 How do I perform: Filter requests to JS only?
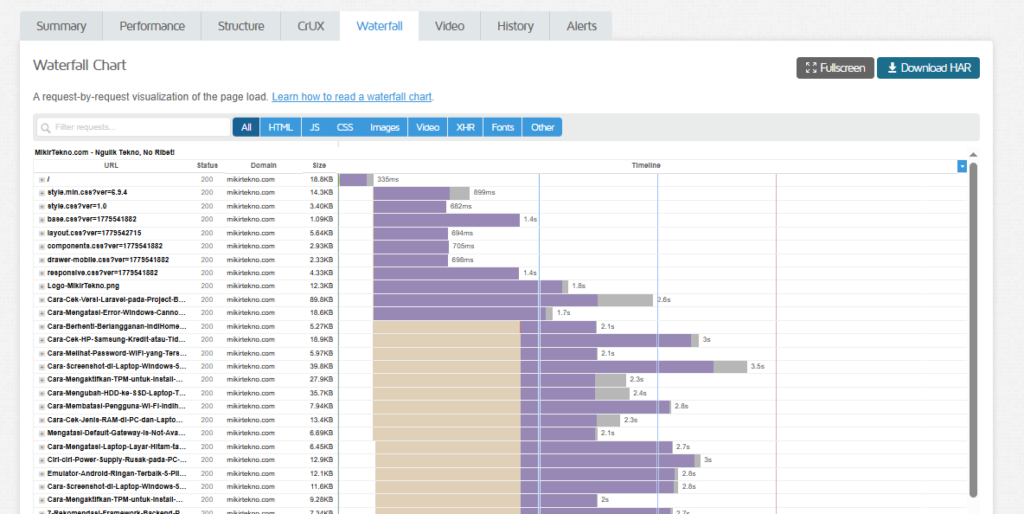[315, 127]
